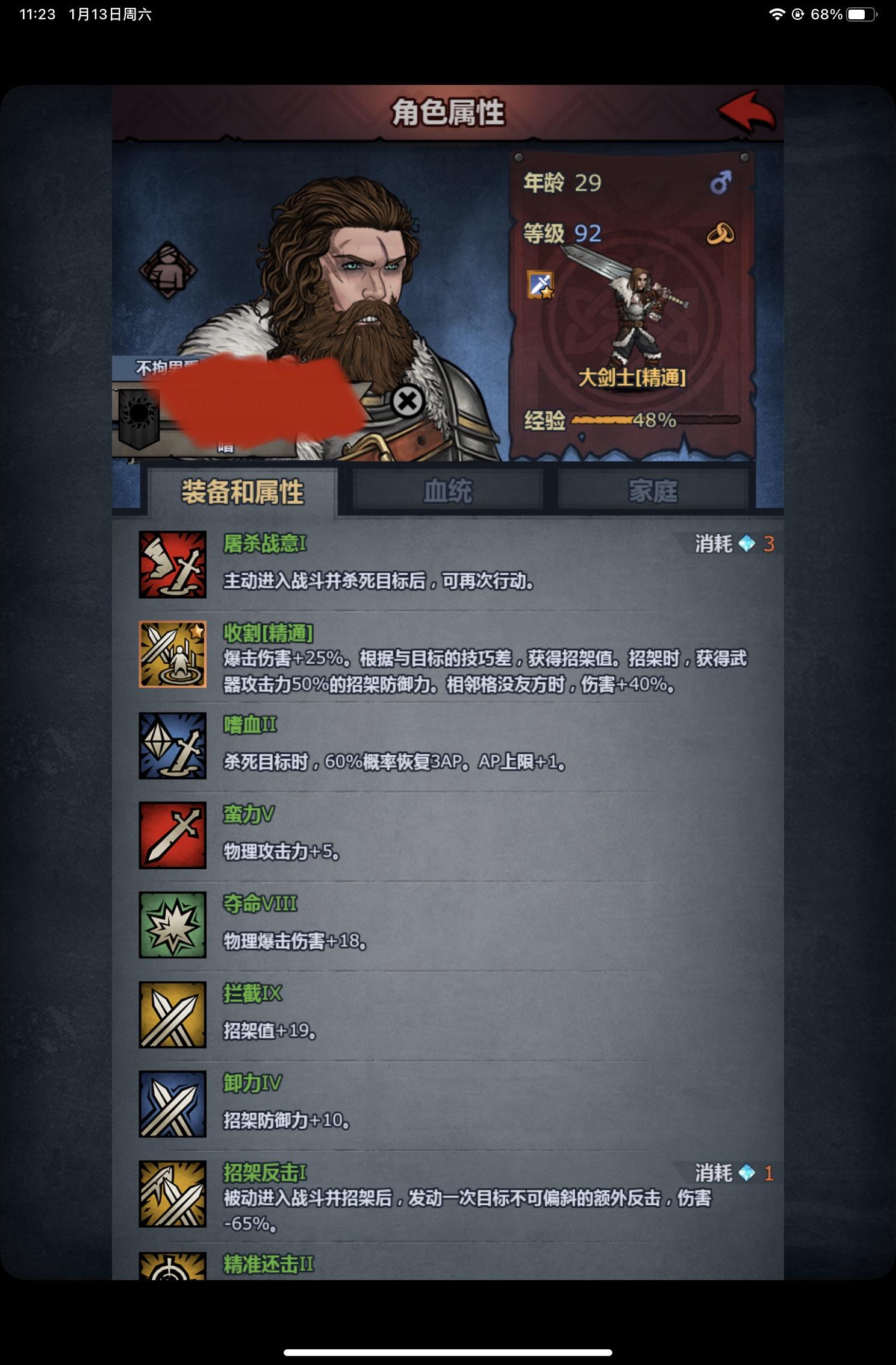Tap the 屠杀战意I skill icon
This screenshot has width=896, height=1365.
point(173,564)
